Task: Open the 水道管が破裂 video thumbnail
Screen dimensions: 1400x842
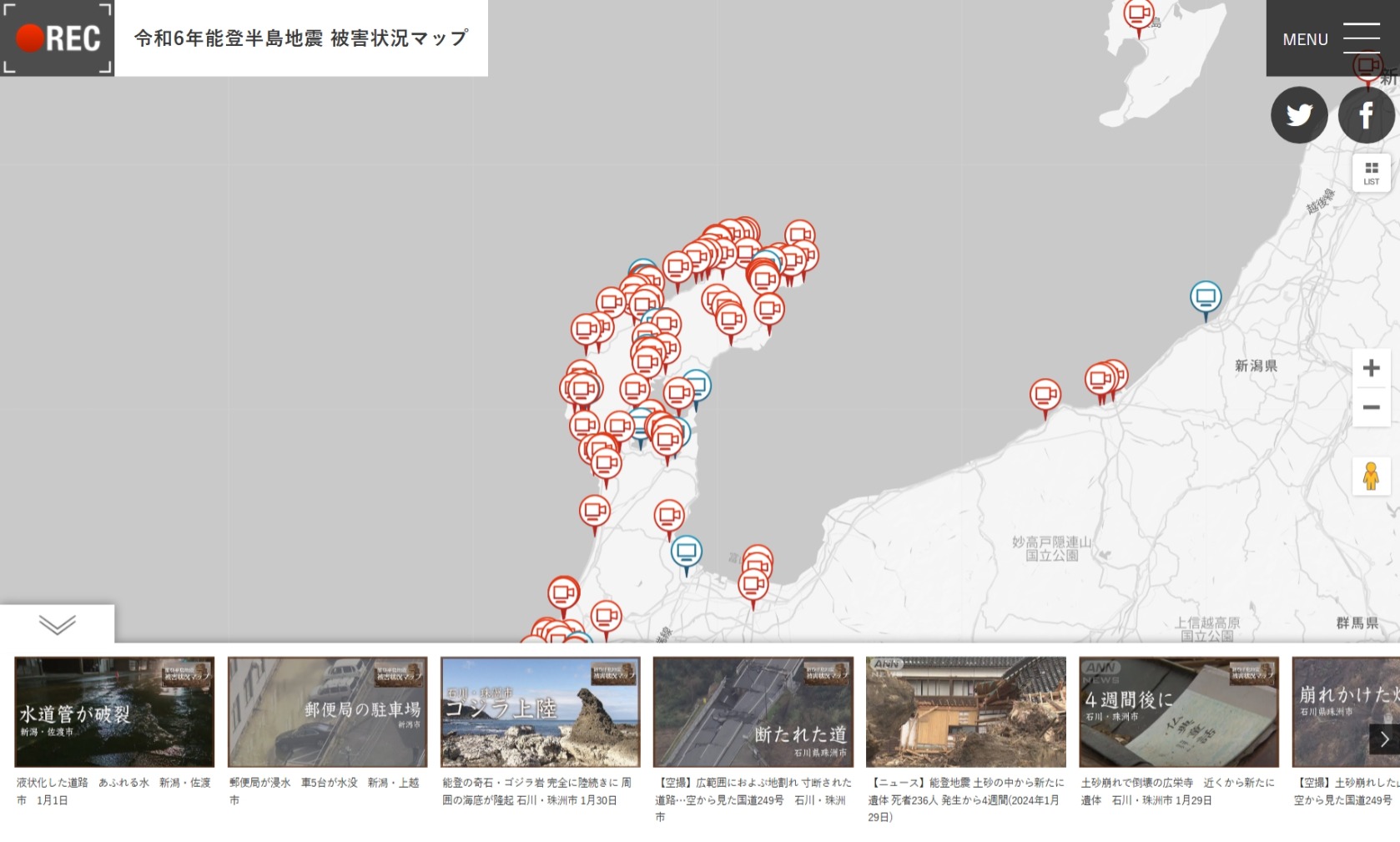Action: [x=114, y=712]
